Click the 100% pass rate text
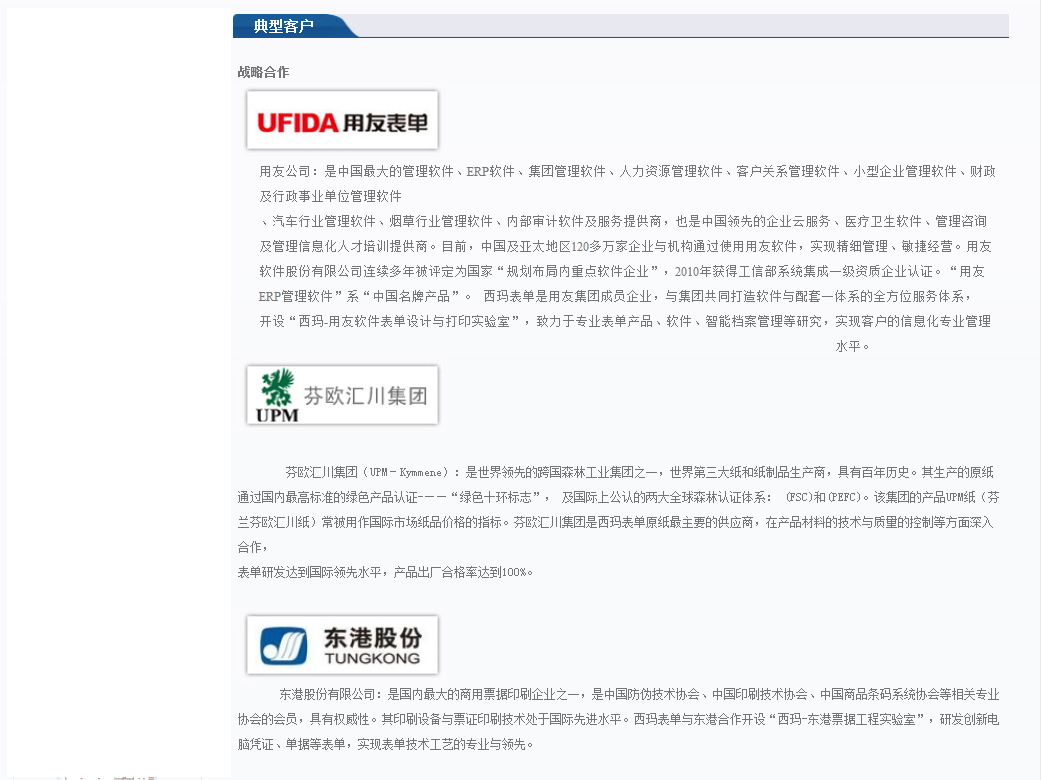The image size is (1041, 780). click(516, 573)
